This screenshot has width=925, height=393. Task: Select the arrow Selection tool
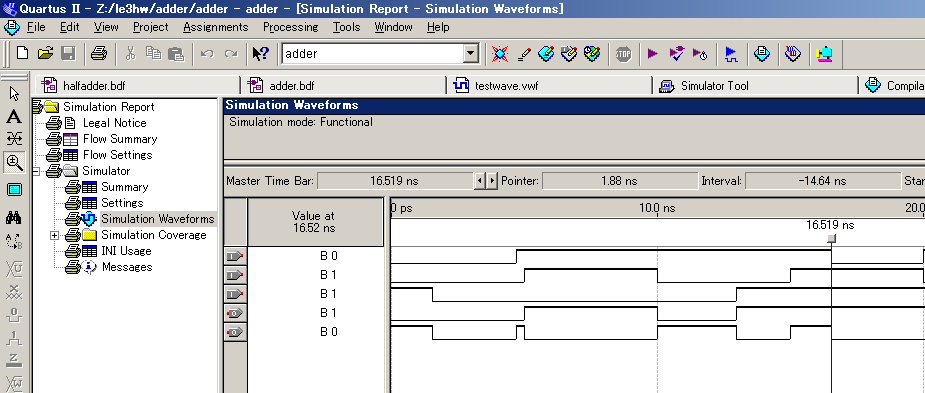pyautogui.click(x=14, y=93)
